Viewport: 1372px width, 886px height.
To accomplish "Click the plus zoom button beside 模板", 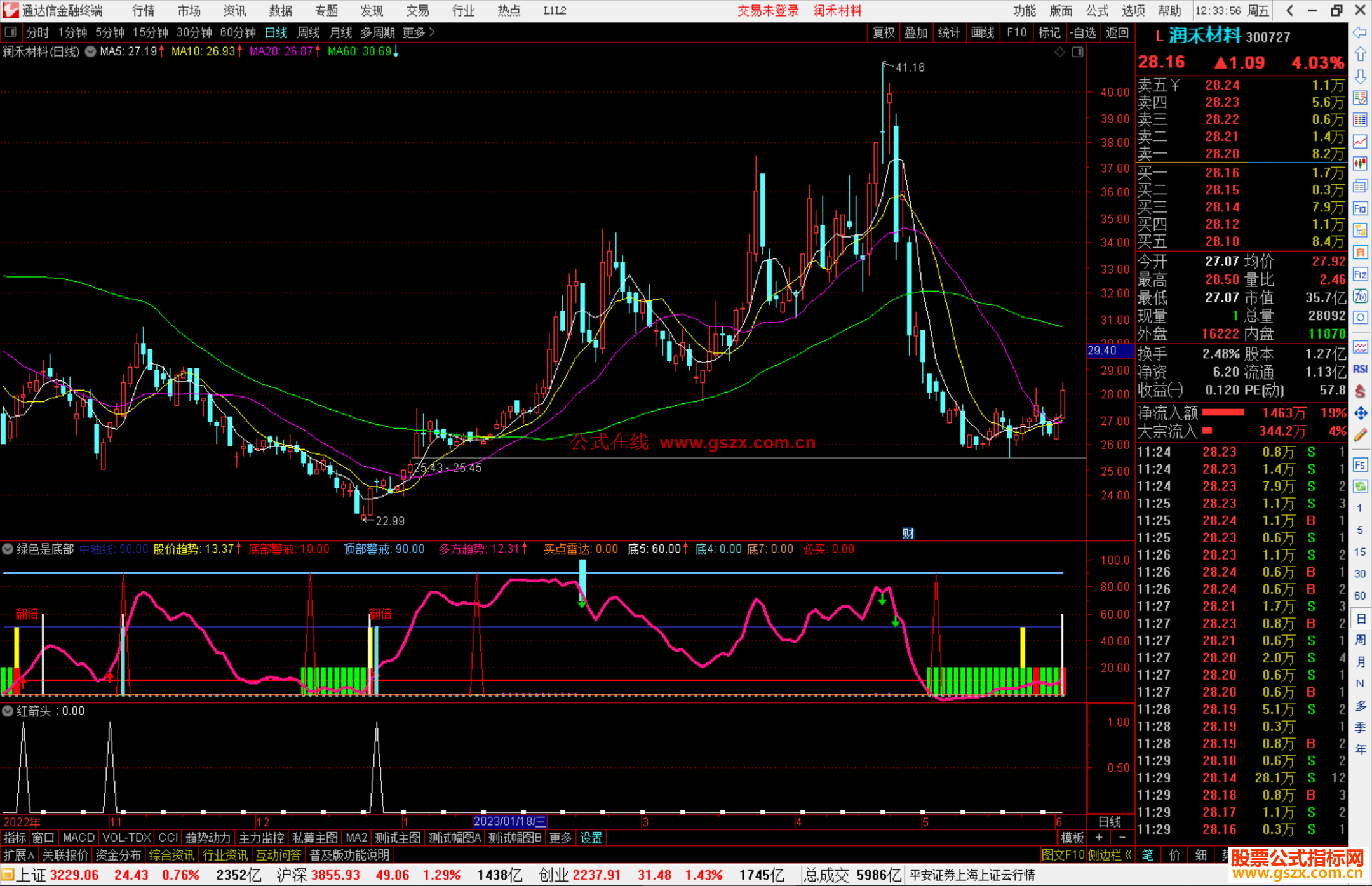I will click(1100, 838).
